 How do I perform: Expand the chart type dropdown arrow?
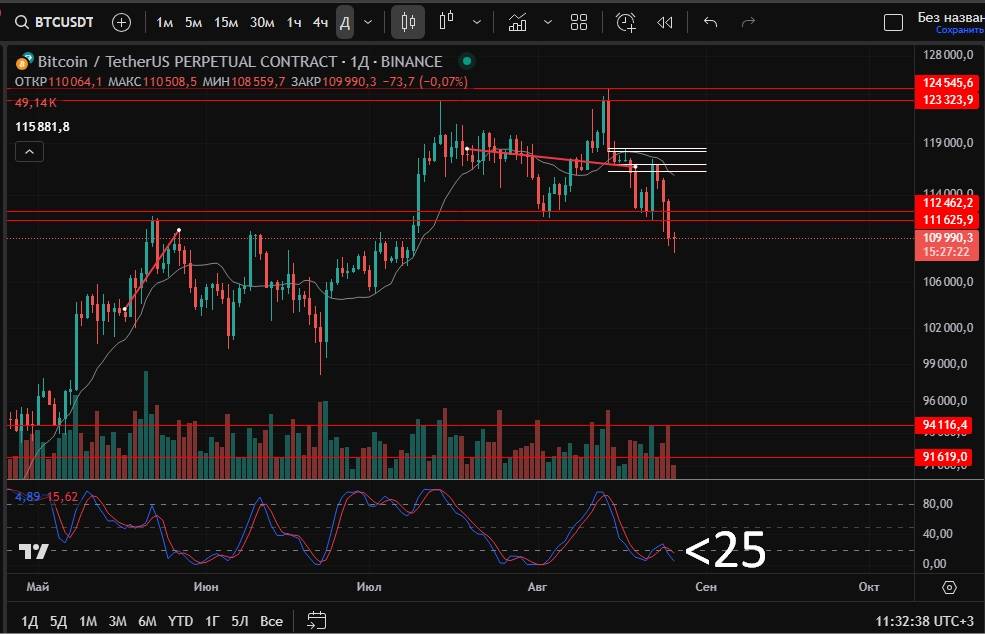479,22
